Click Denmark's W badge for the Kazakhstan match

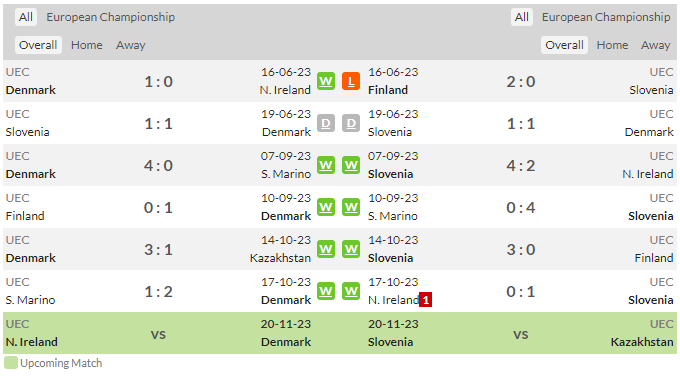point(326,249)
